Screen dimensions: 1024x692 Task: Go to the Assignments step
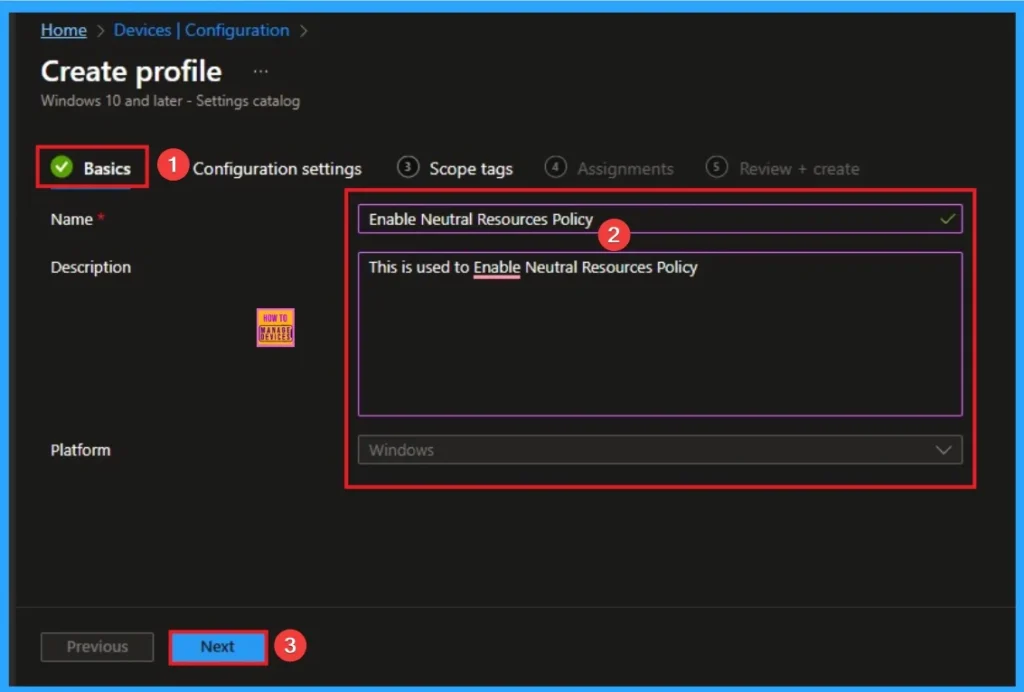[x=625, y=169]
